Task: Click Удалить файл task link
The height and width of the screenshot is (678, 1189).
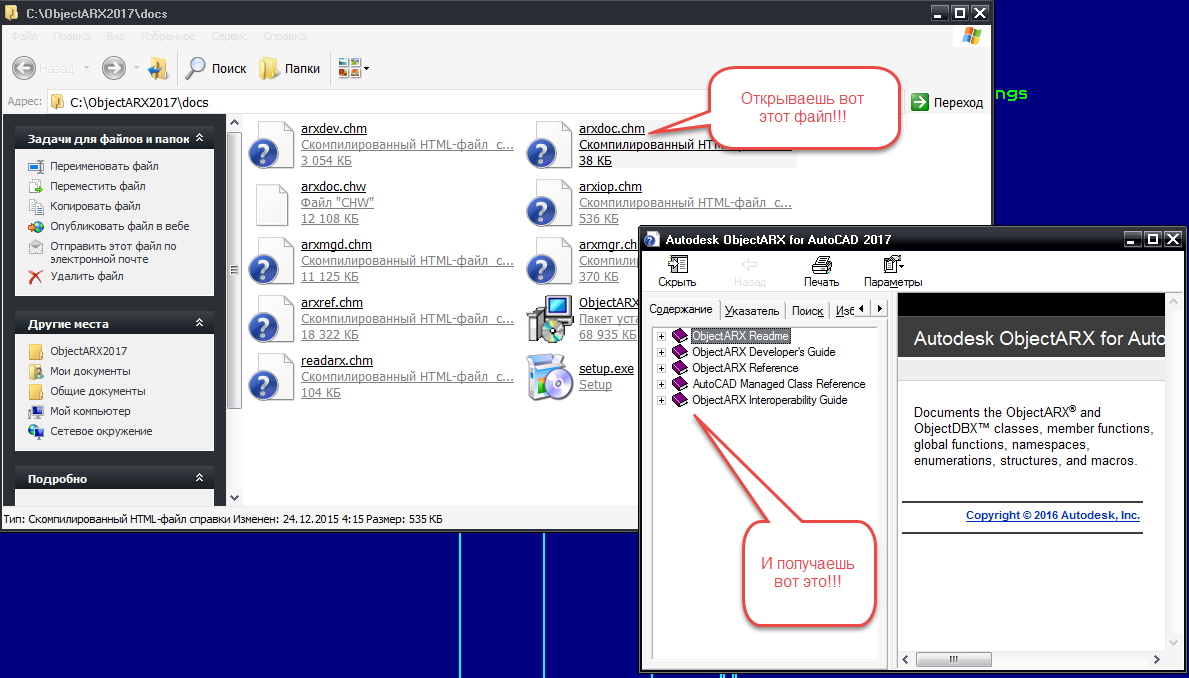Action: 86,276
